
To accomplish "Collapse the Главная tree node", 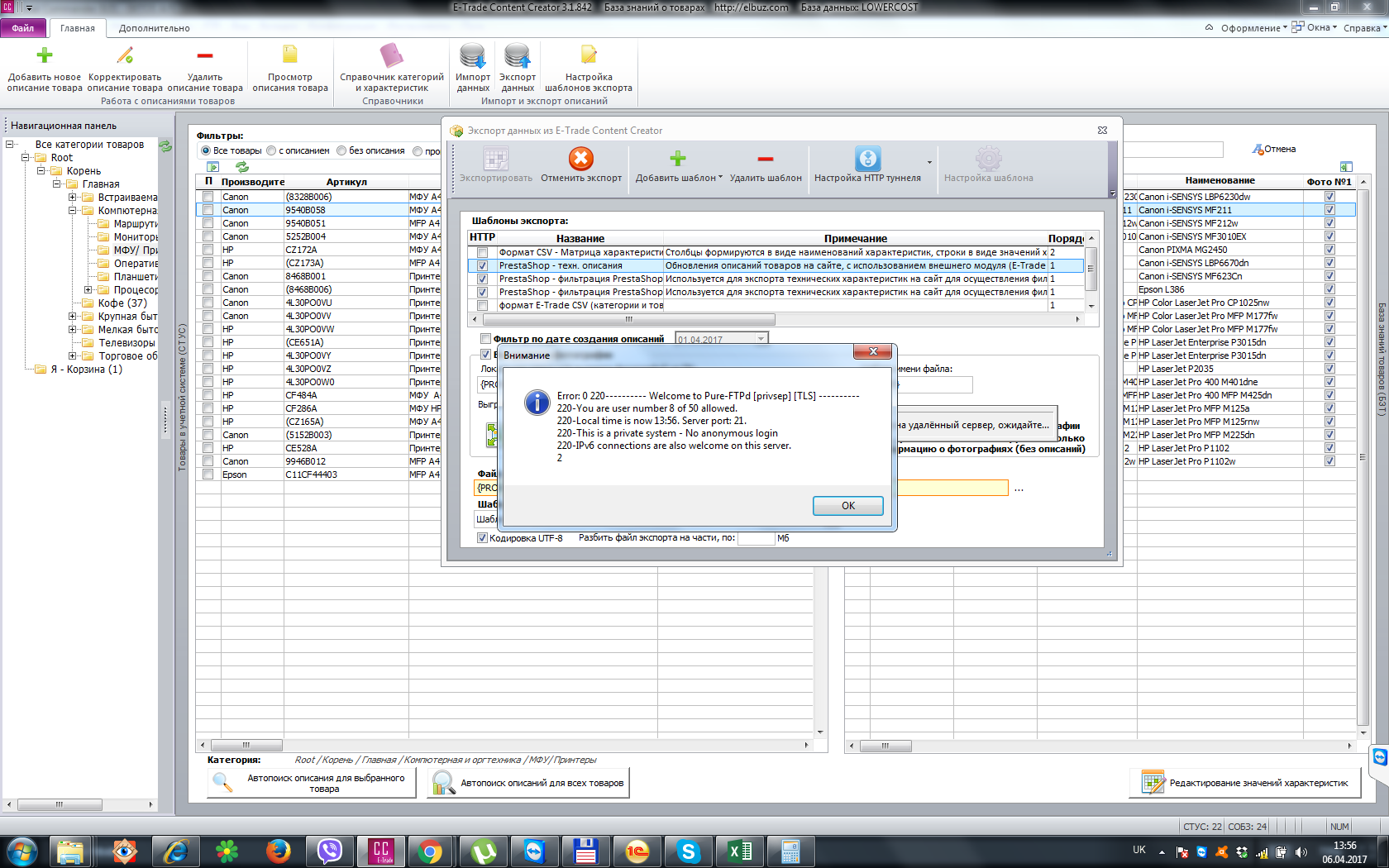I will [x=56, y=184].
